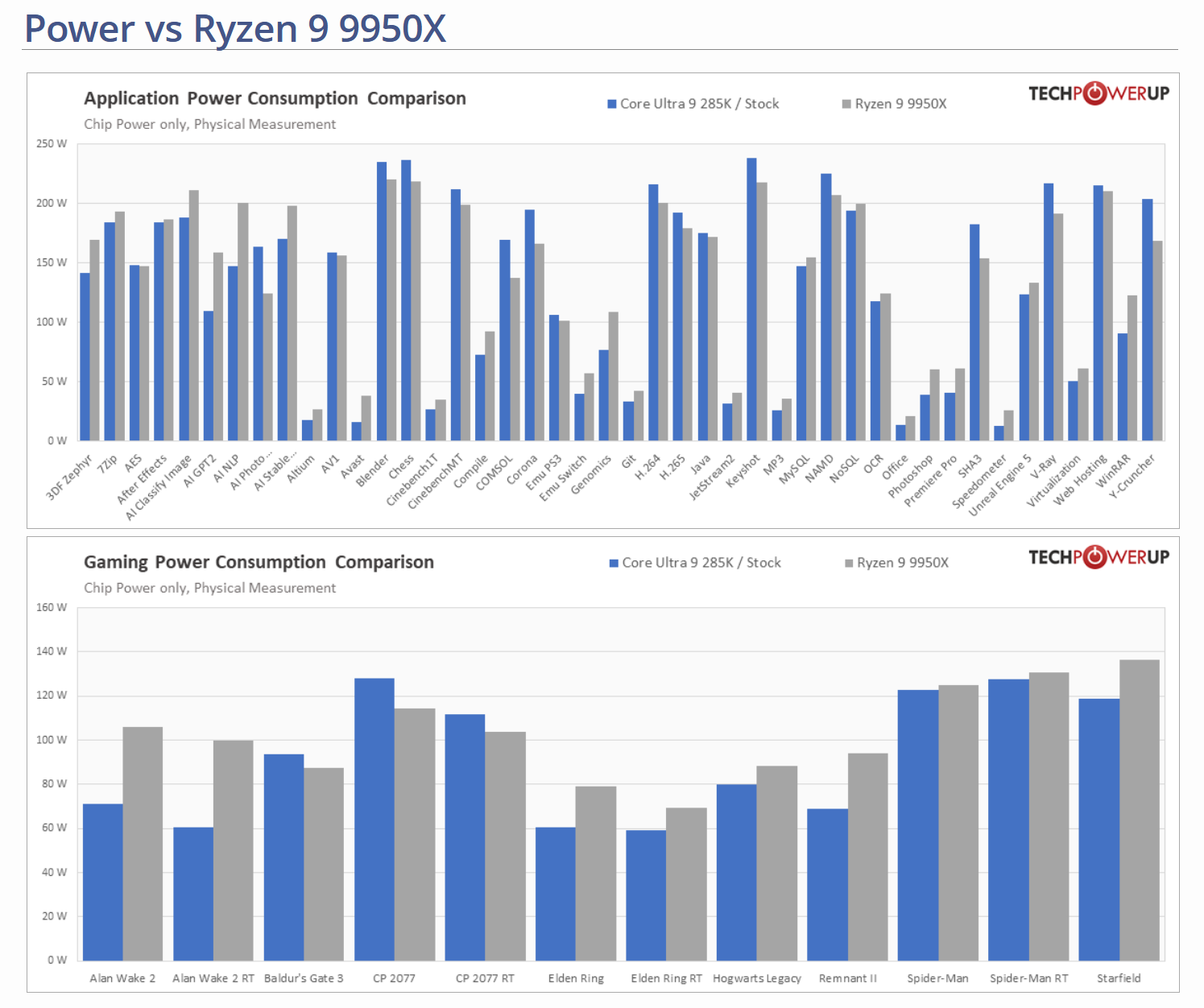Click the 'Emu Switch' axis label
The image size is (1204, 1008).
click(x=563, y=478)
